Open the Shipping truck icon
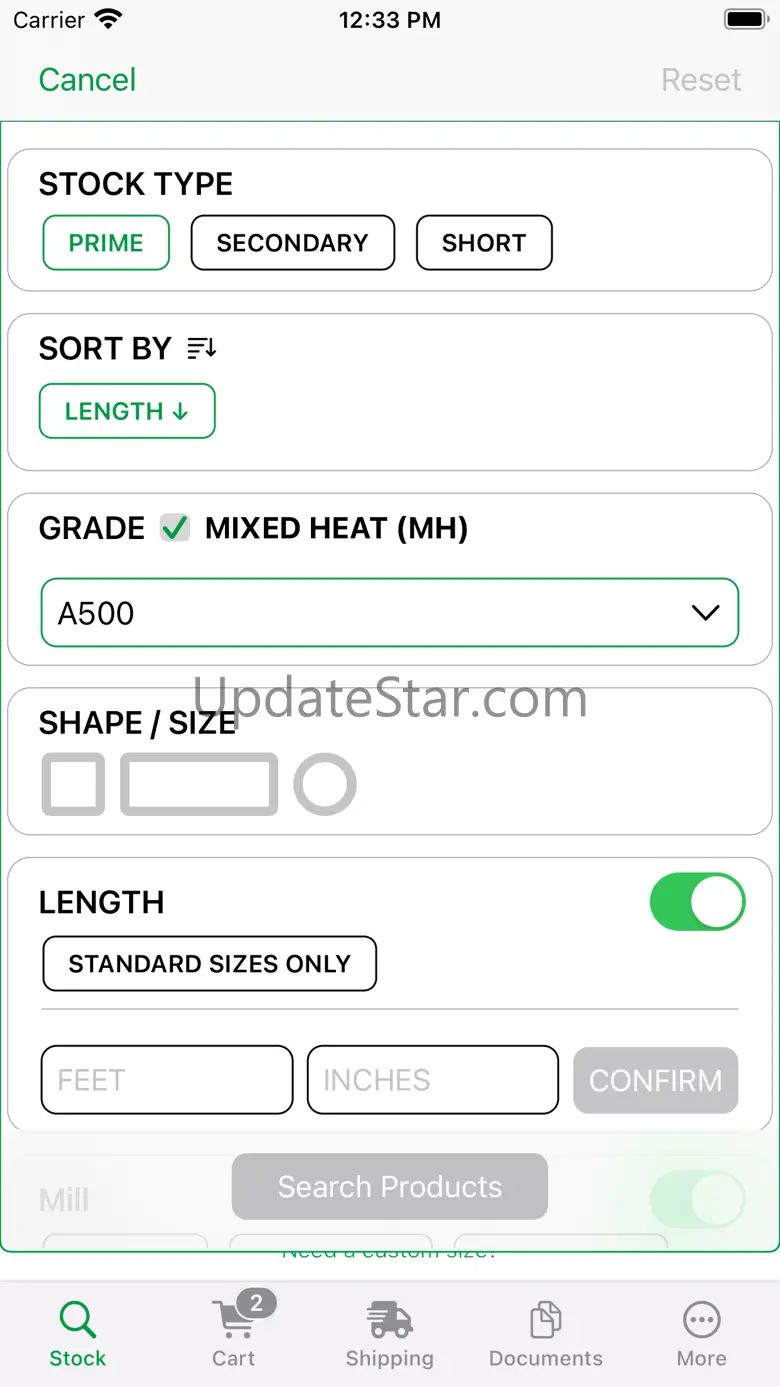This screenshot has height=1387, width=780. tap(390, 1320)
